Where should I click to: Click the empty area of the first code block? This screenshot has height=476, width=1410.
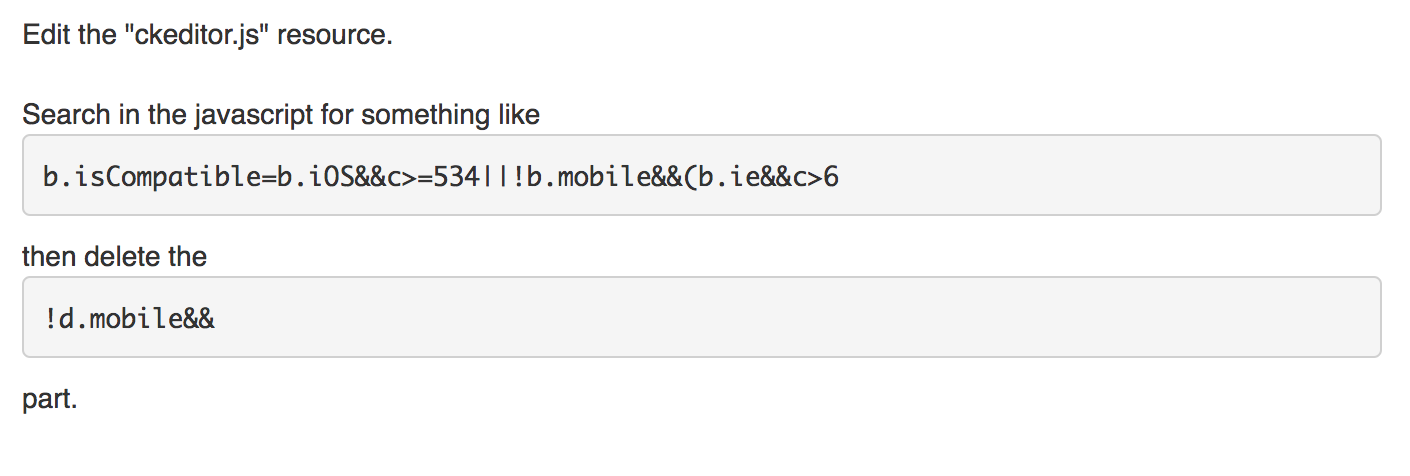[1100, 176]
